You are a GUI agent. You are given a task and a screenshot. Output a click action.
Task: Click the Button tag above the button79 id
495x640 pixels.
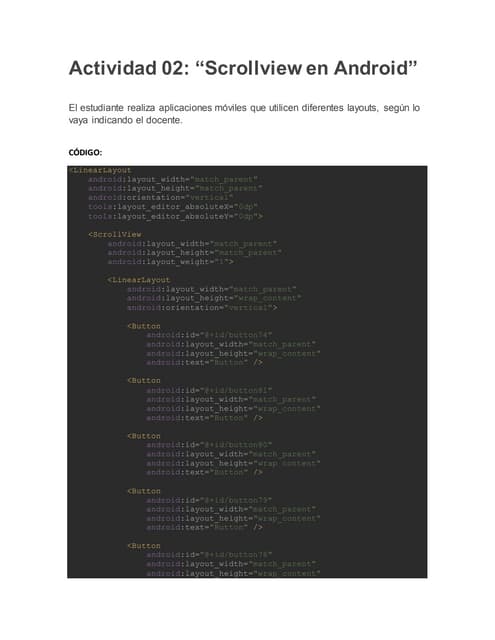(x=144, y=491)
